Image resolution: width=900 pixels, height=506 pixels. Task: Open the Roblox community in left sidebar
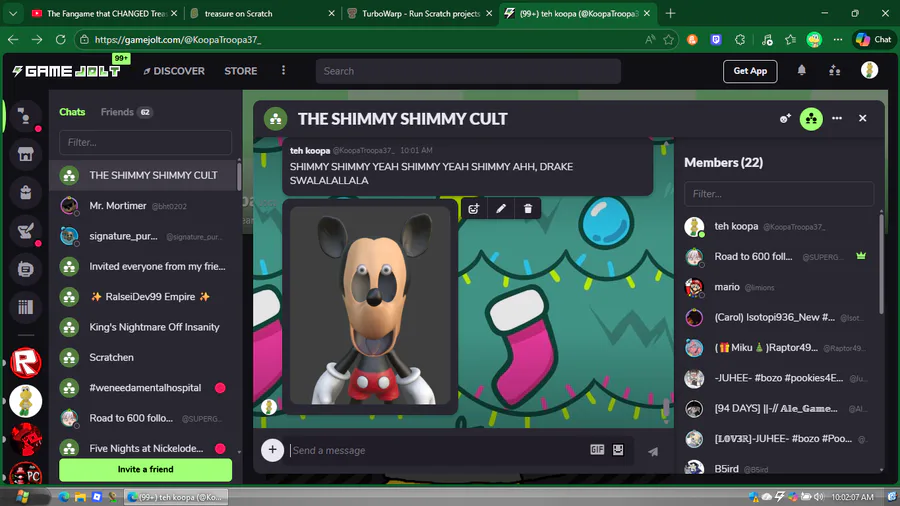point(25,363)
